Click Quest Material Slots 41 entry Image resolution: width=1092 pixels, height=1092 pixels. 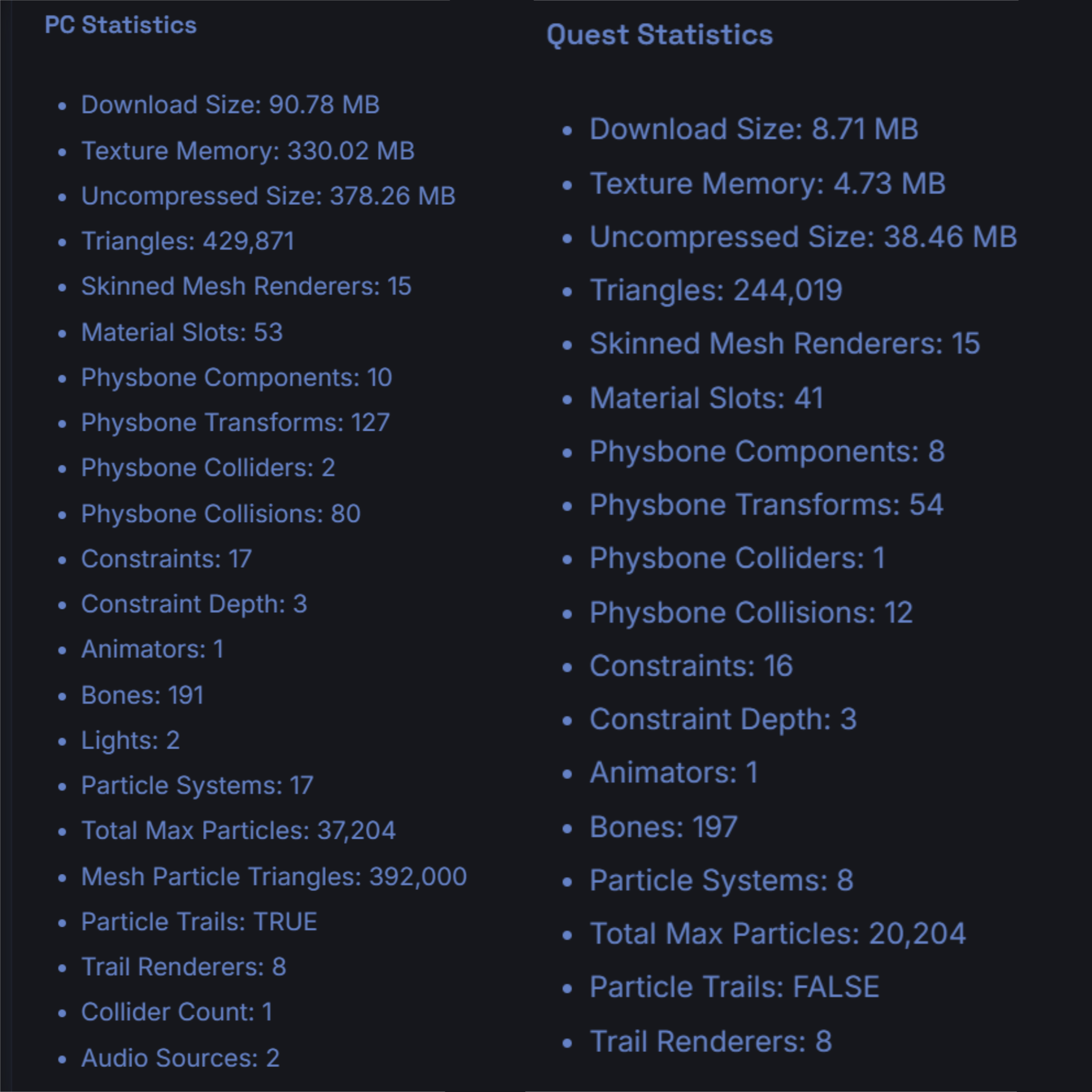(706, 398)
